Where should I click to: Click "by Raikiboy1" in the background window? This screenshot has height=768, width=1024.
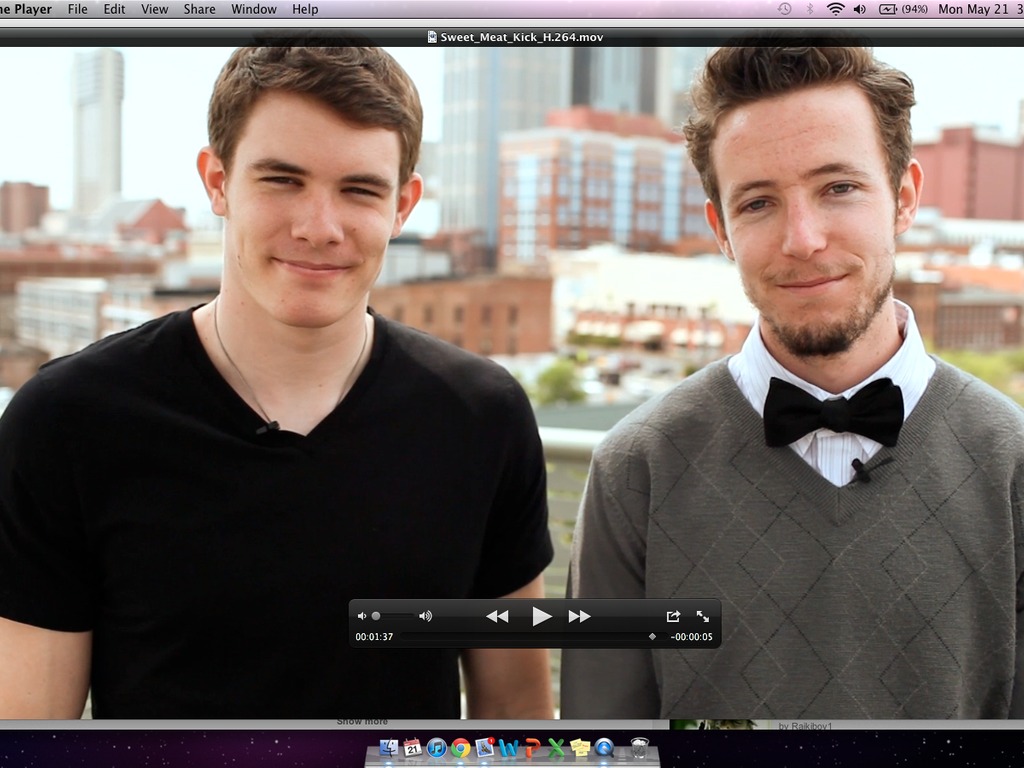tap(805, 726)
